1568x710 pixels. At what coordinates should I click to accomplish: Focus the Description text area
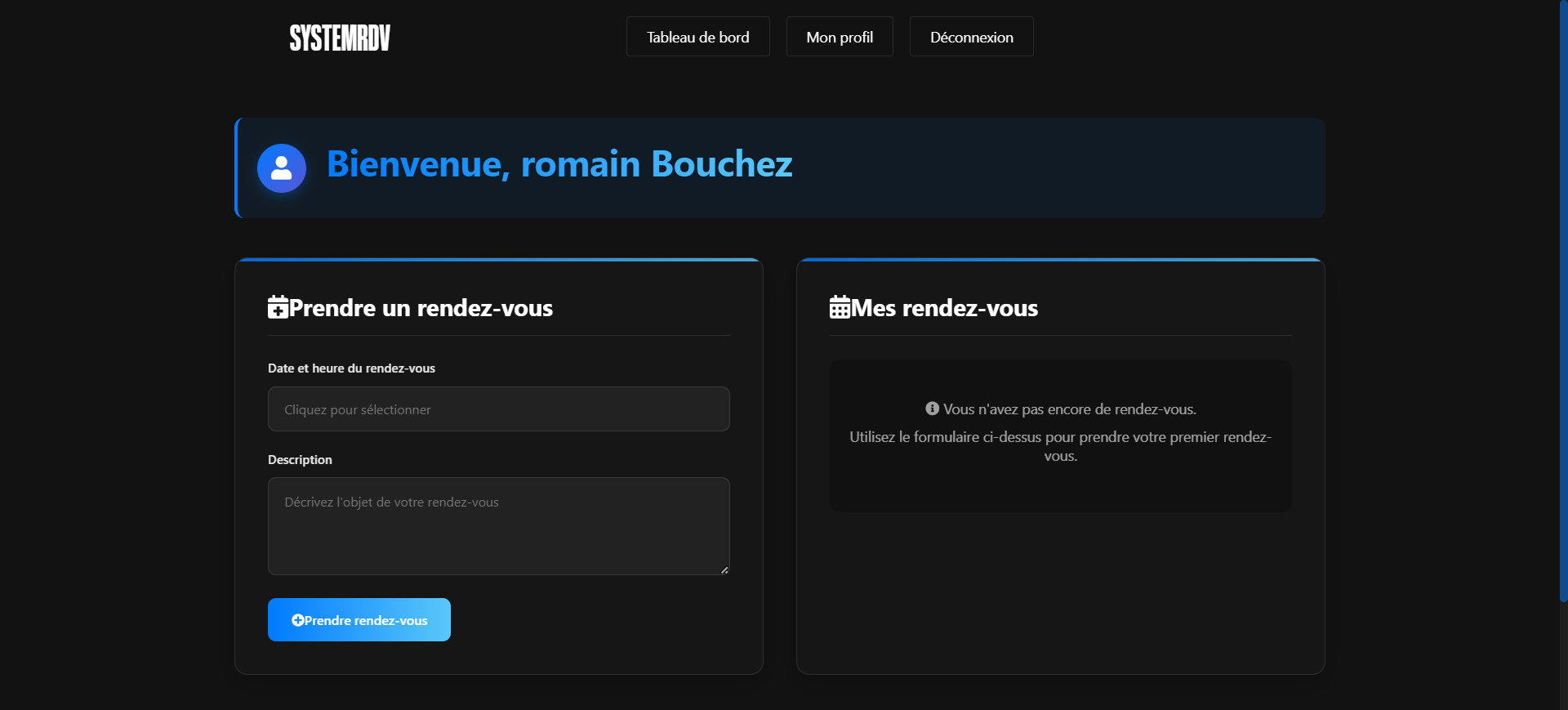pos(498,526)
